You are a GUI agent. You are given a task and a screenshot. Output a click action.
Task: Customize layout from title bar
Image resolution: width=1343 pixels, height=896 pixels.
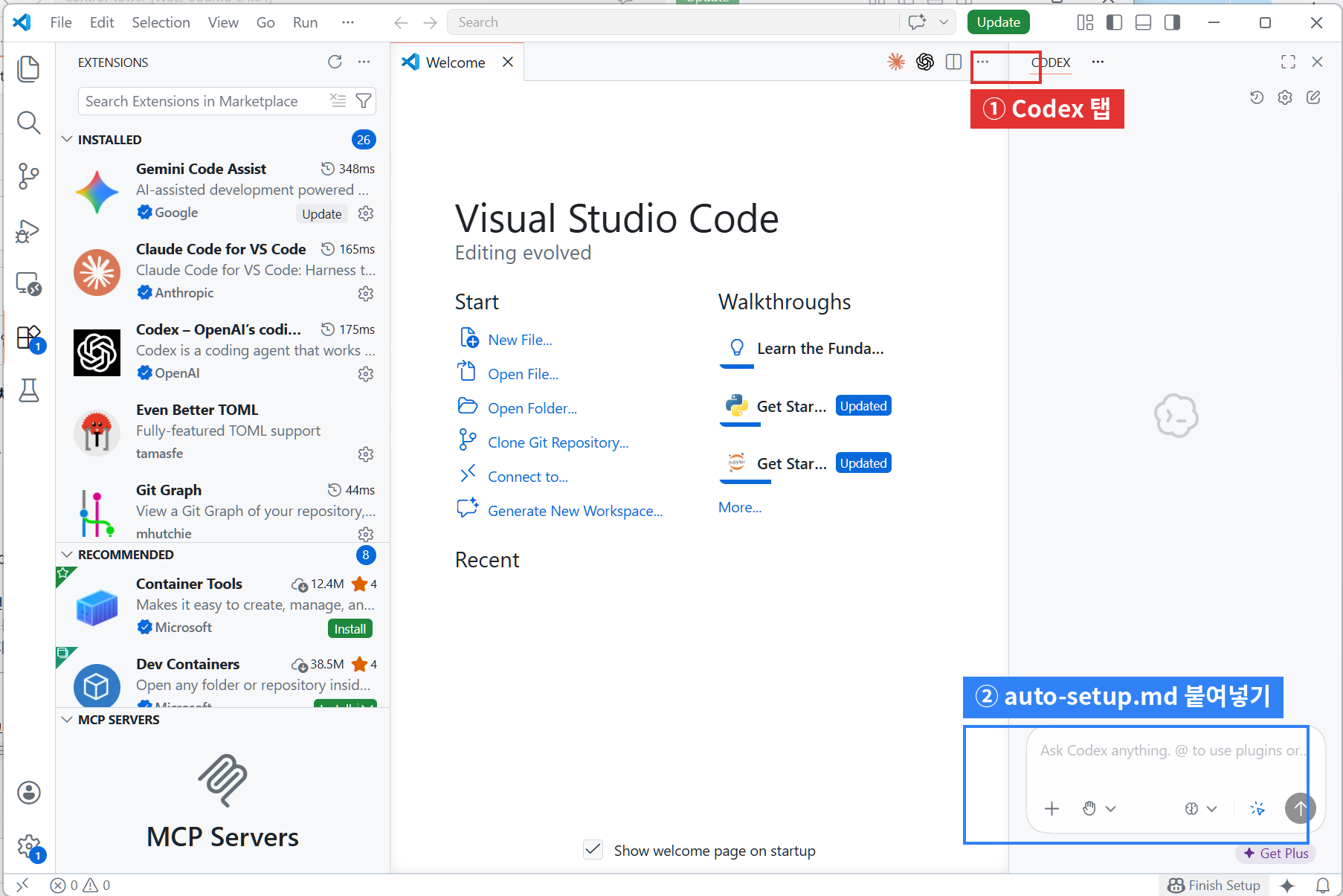pyautogui.click(x=1085, y=22)
